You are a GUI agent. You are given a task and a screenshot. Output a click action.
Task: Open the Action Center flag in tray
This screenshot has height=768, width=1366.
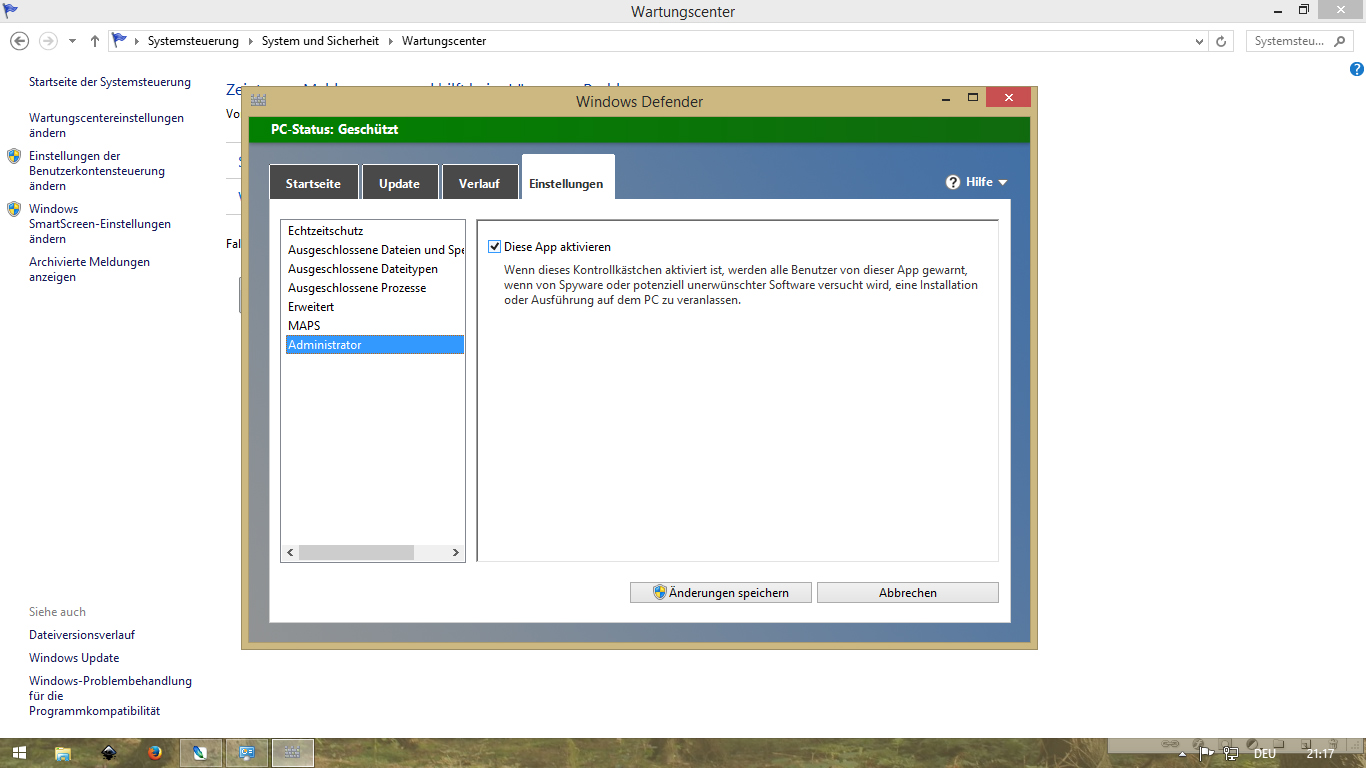point(1207,754)
